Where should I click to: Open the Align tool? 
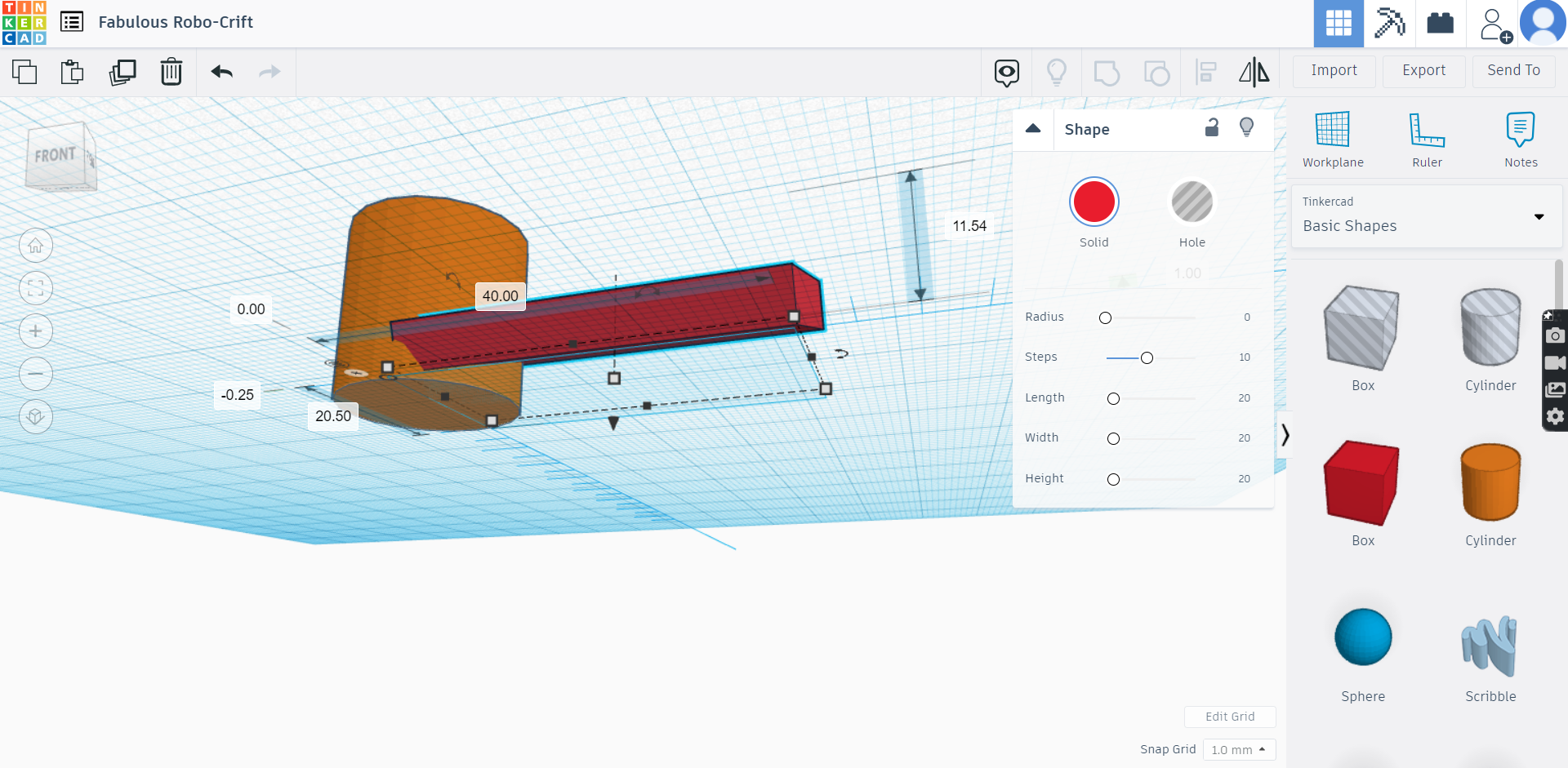[1206, 72]
